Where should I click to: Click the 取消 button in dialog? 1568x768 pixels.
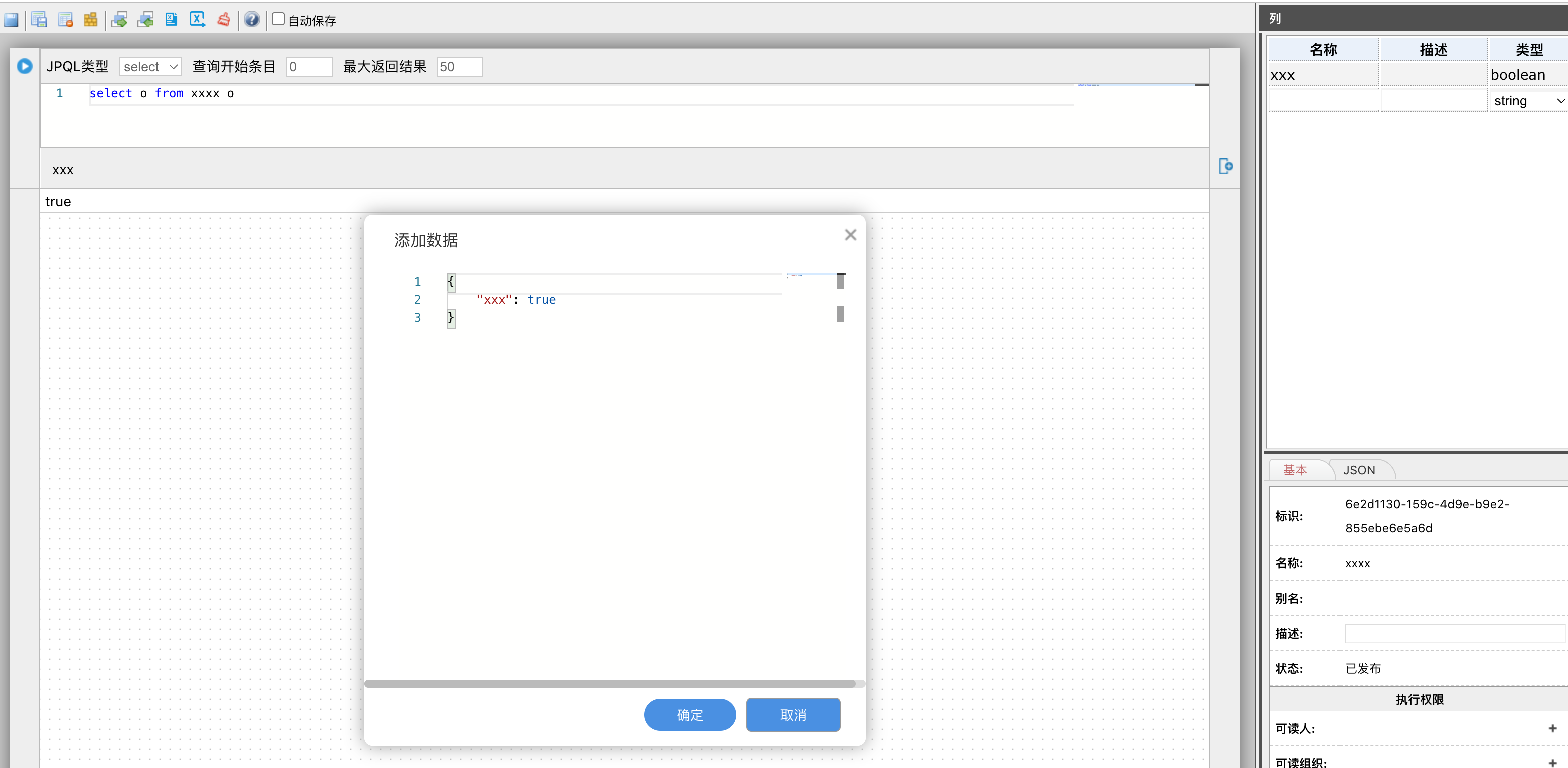coord(793,715)
